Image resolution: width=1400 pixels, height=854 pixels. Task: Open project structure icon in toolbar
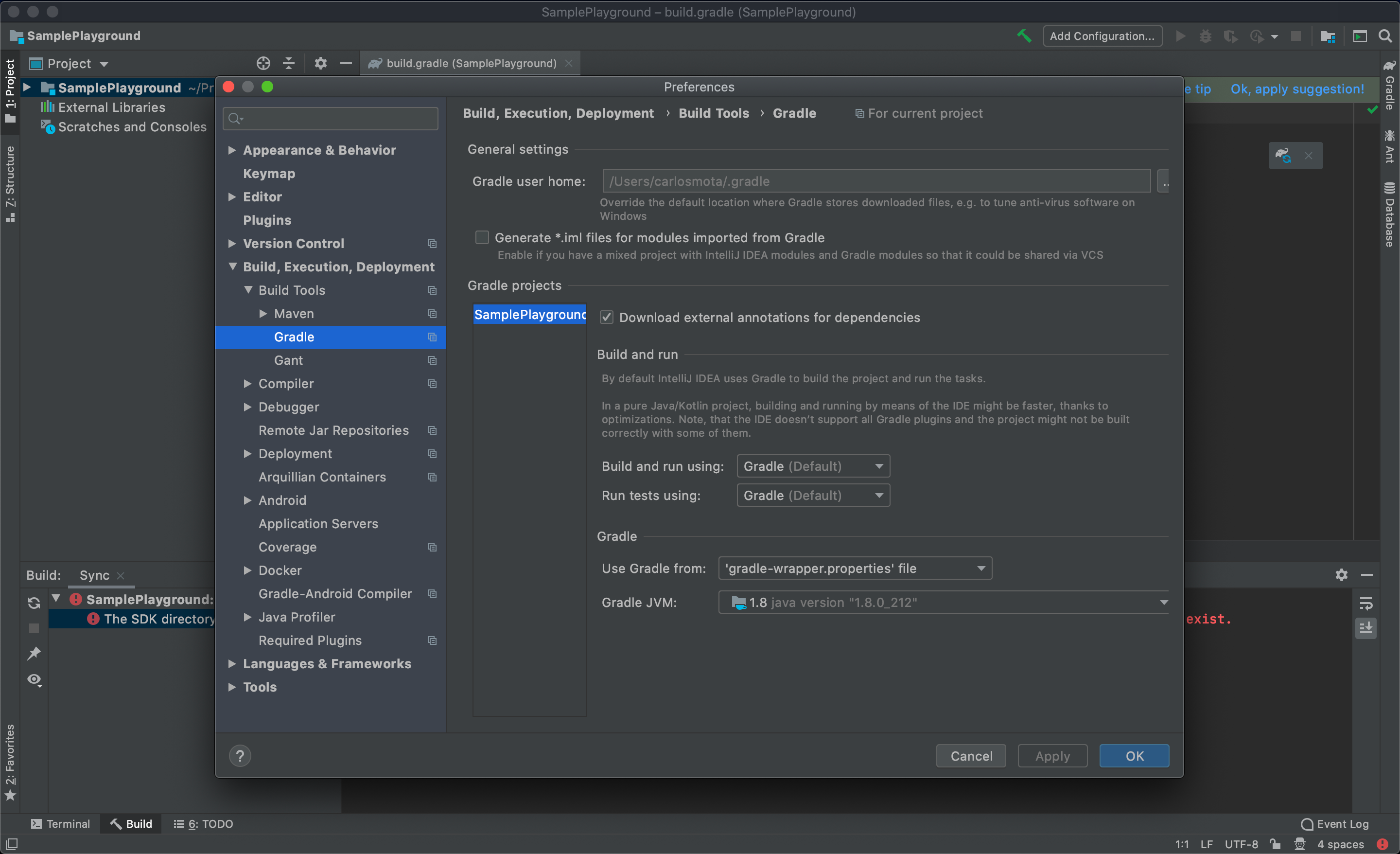(x=1328, y=36)
